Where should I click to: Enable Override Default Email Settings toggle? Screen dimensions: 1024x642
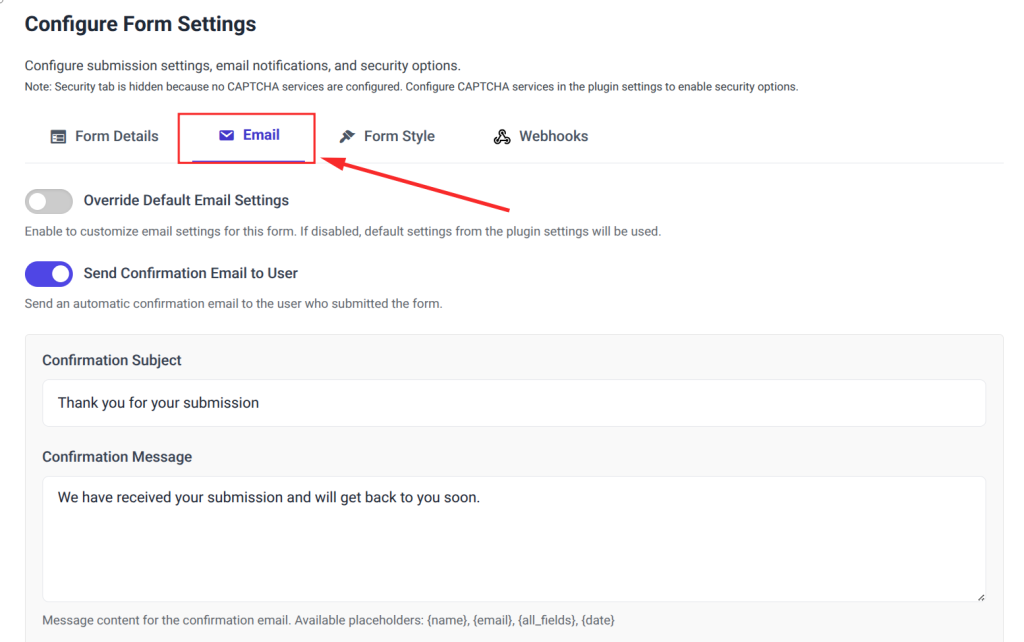(x=49, y=201)
